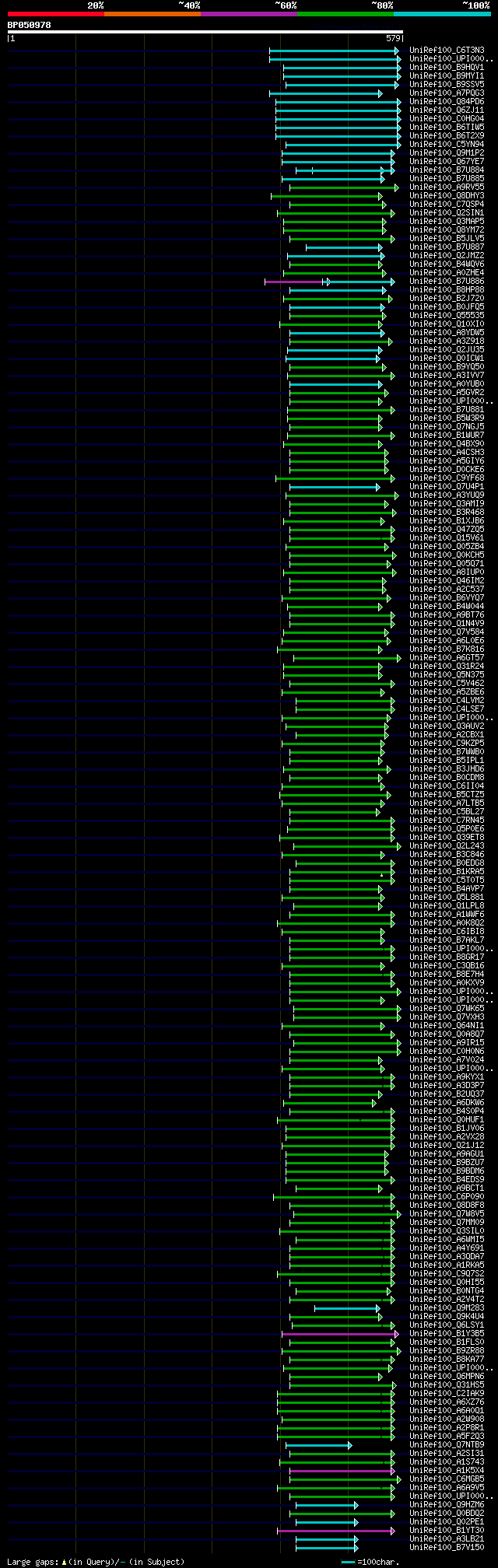The height and width of the screenshot is (1568, 498).
Task: Select the UniRef100_C7RN45 label
Action: 447,821
